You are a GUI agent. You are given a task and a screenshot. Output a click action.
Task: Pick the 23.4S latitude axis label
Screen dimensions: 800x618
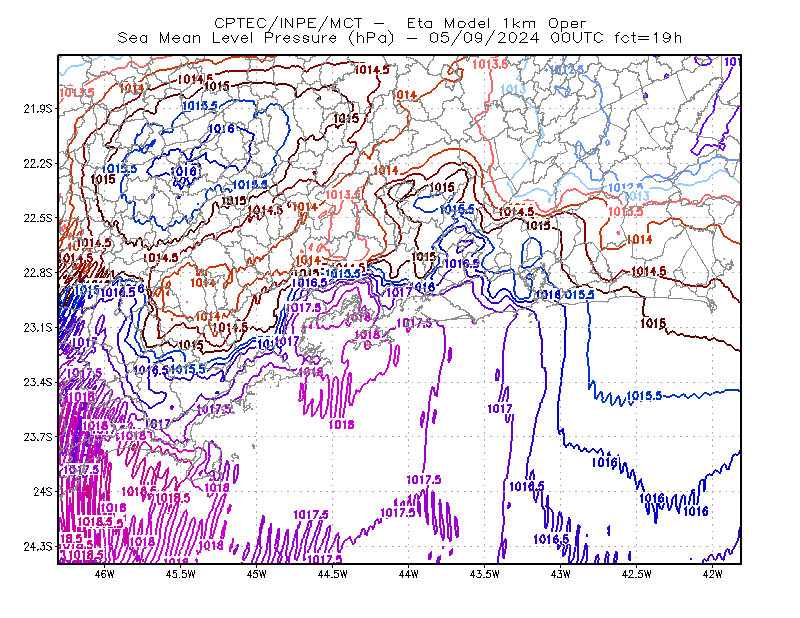tap(38, 382)
